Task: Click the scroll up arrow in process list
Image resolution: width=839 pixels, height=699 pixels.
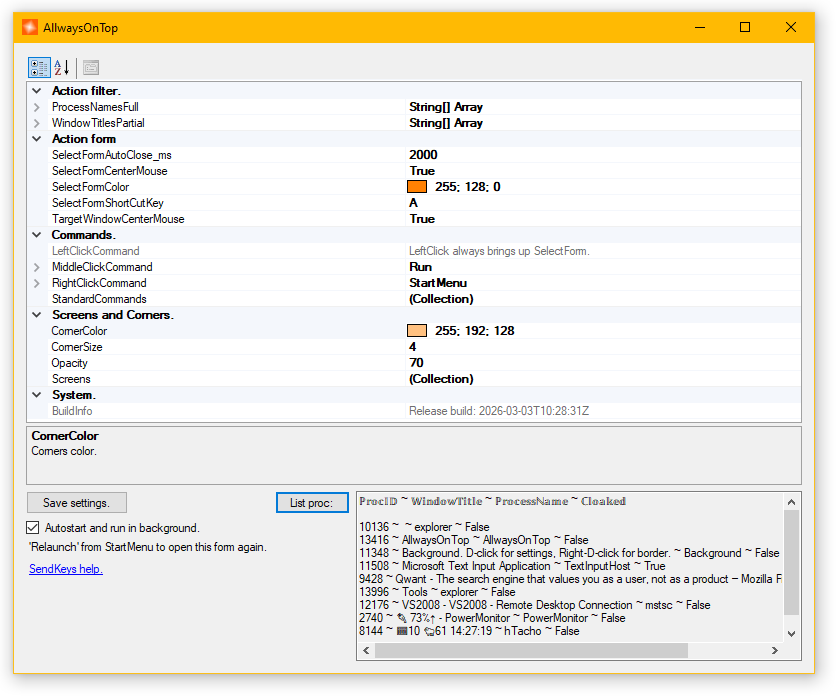Action: pos(793,503)
